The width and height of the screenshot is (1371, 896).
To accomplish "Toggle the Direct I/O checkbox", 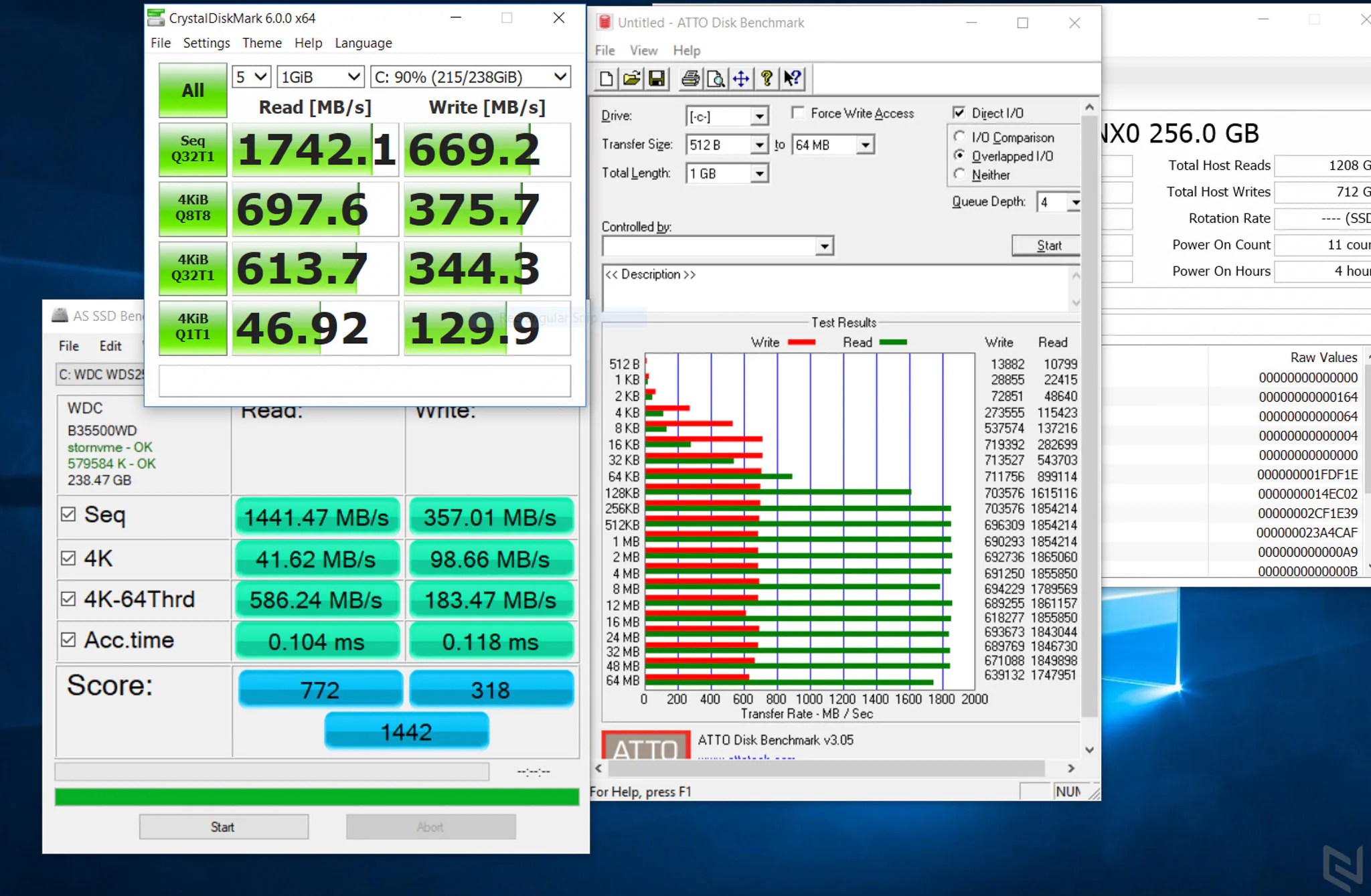I will (959, 112).
